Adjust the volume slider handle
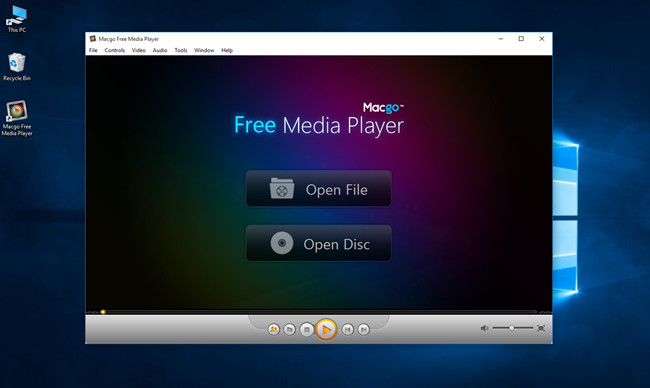 (x=512, y=328)
